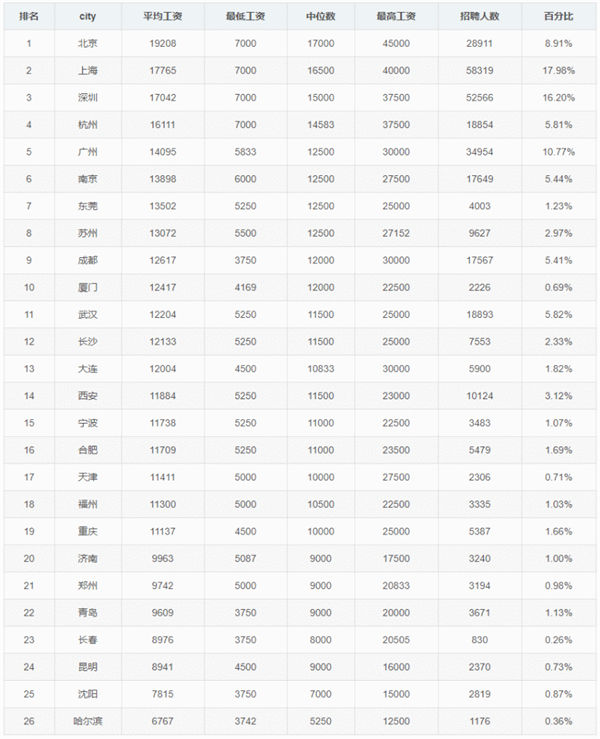This screenshot has width=600, height=739.
Task: Click the 招聘人数 column header
Action: 479,16
